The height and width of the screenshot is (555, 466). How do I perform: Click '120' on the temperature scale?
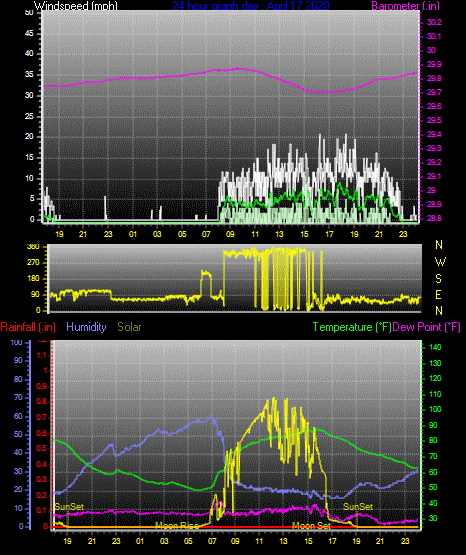(x=435, y=378)
